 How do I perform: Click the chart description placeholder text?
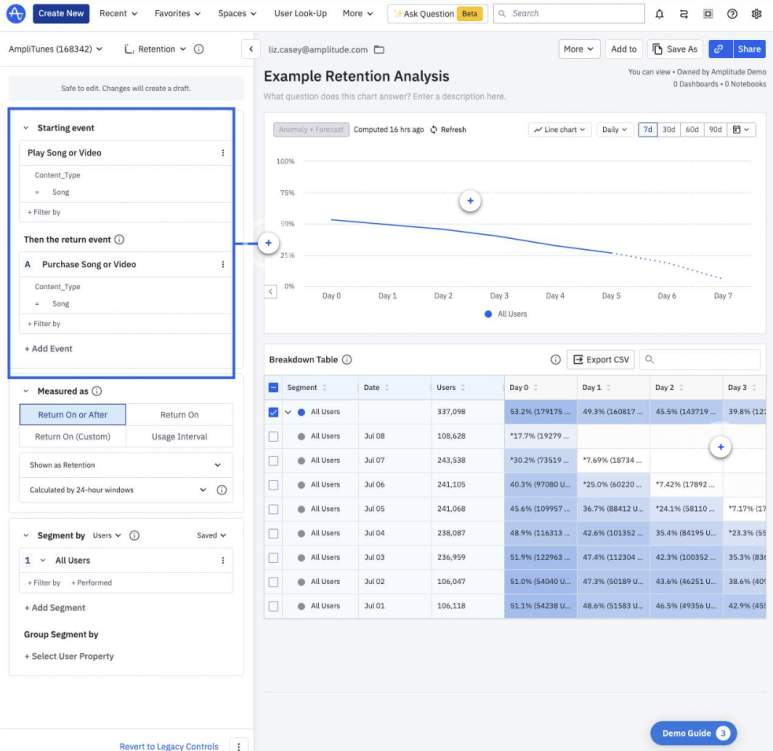pos(385,96)
